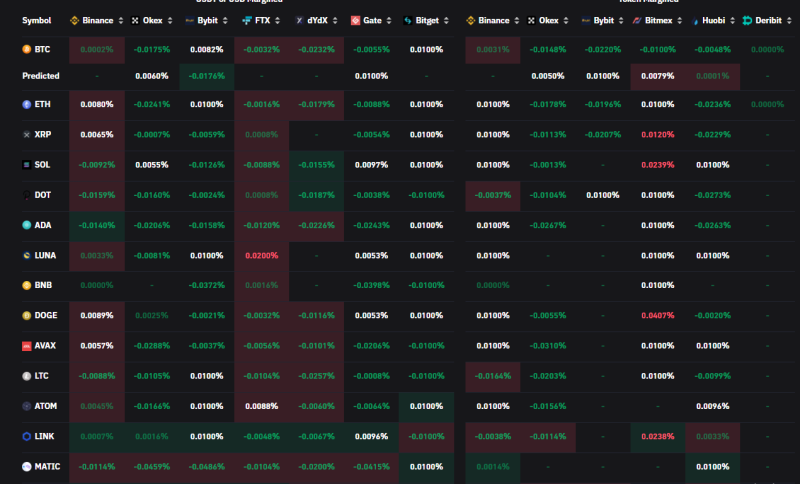Click 0.0082% BTC Bybit rate

click(207, 49)
